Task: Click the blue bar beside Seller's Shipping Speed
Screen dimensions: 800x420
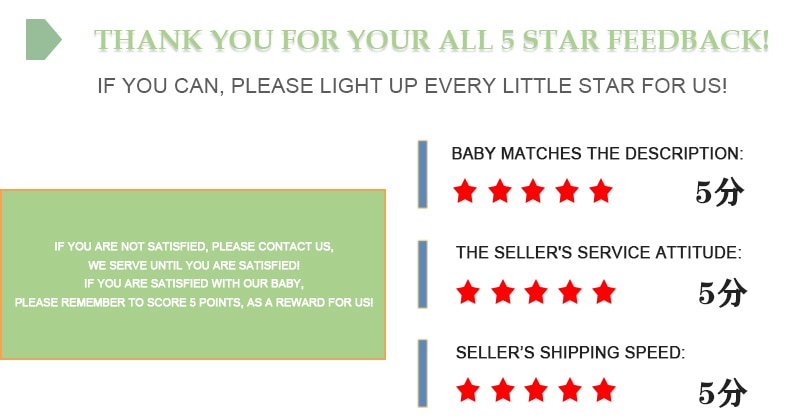Action: [422, 374]
